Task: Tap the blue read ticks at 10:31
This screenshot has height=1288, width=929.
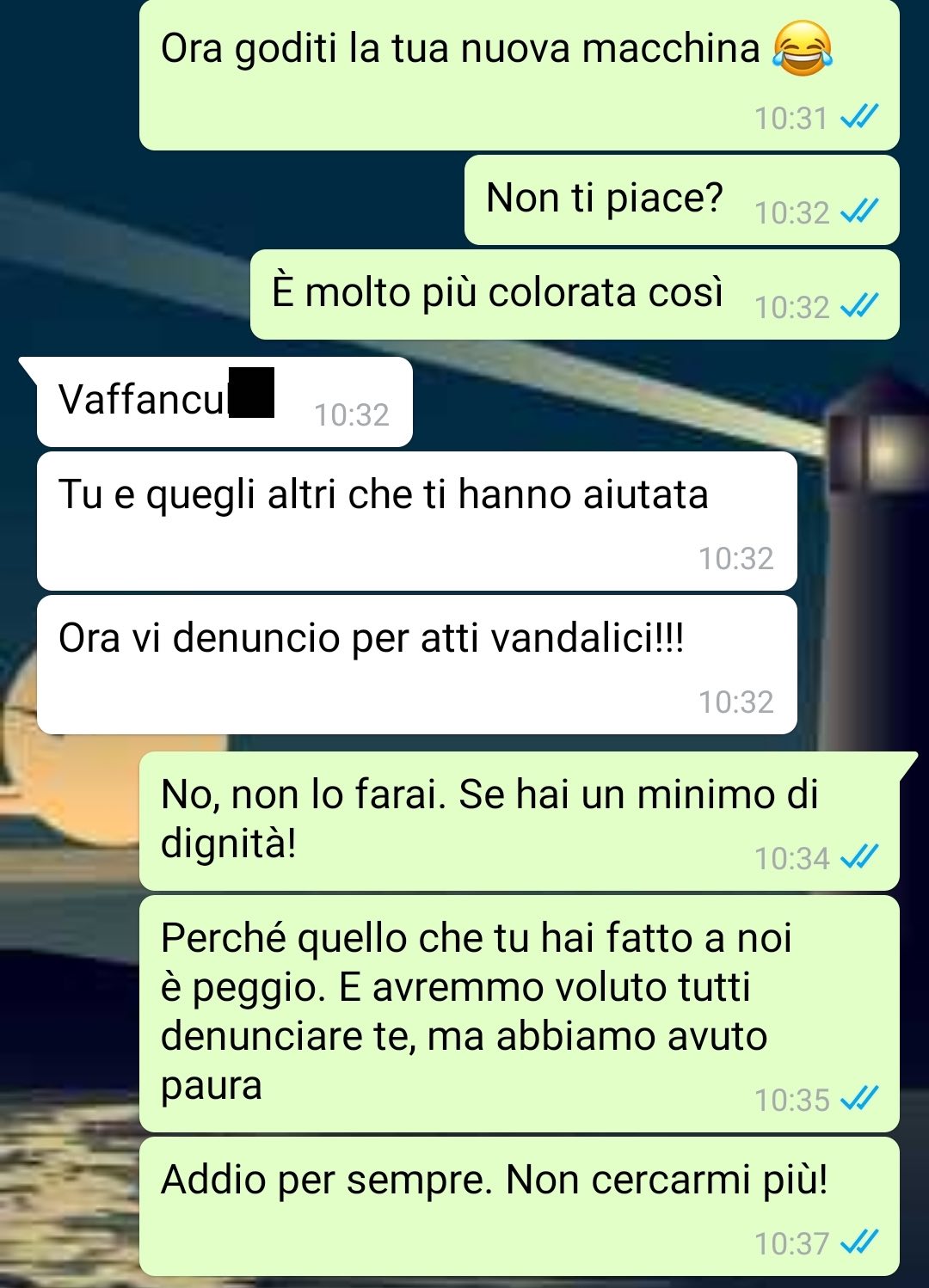Action: (858, 117)
